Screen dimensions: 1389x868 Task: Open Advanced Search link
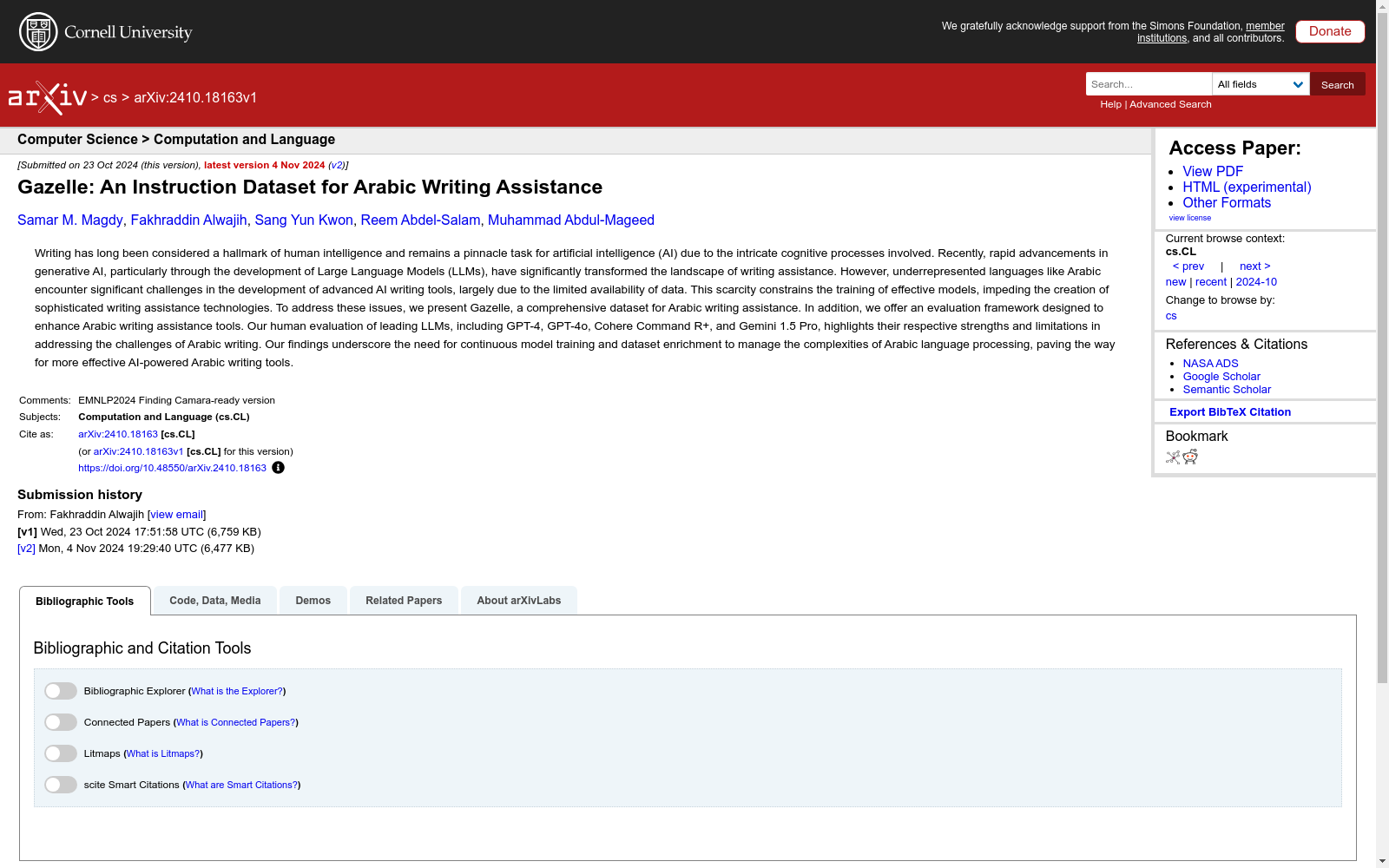[x=1170, y=104]
